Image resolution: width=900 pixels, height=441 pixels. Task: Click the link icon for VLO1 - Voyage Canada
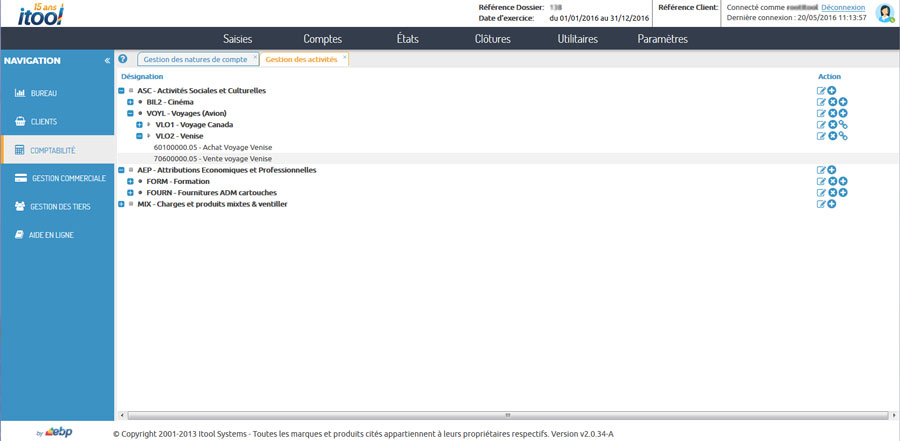(x=843, y=125)
